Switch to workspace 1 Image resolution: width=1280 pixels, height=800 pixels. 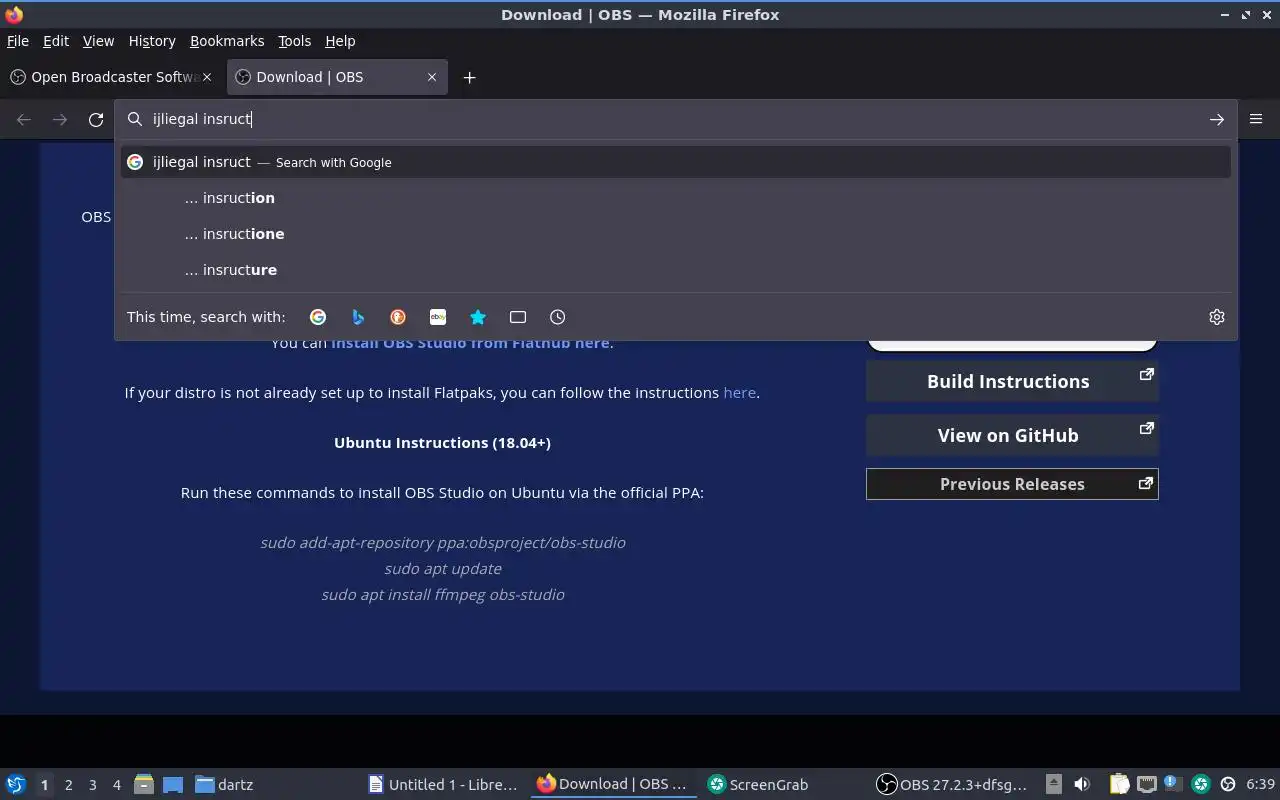[x=44, y=785]
